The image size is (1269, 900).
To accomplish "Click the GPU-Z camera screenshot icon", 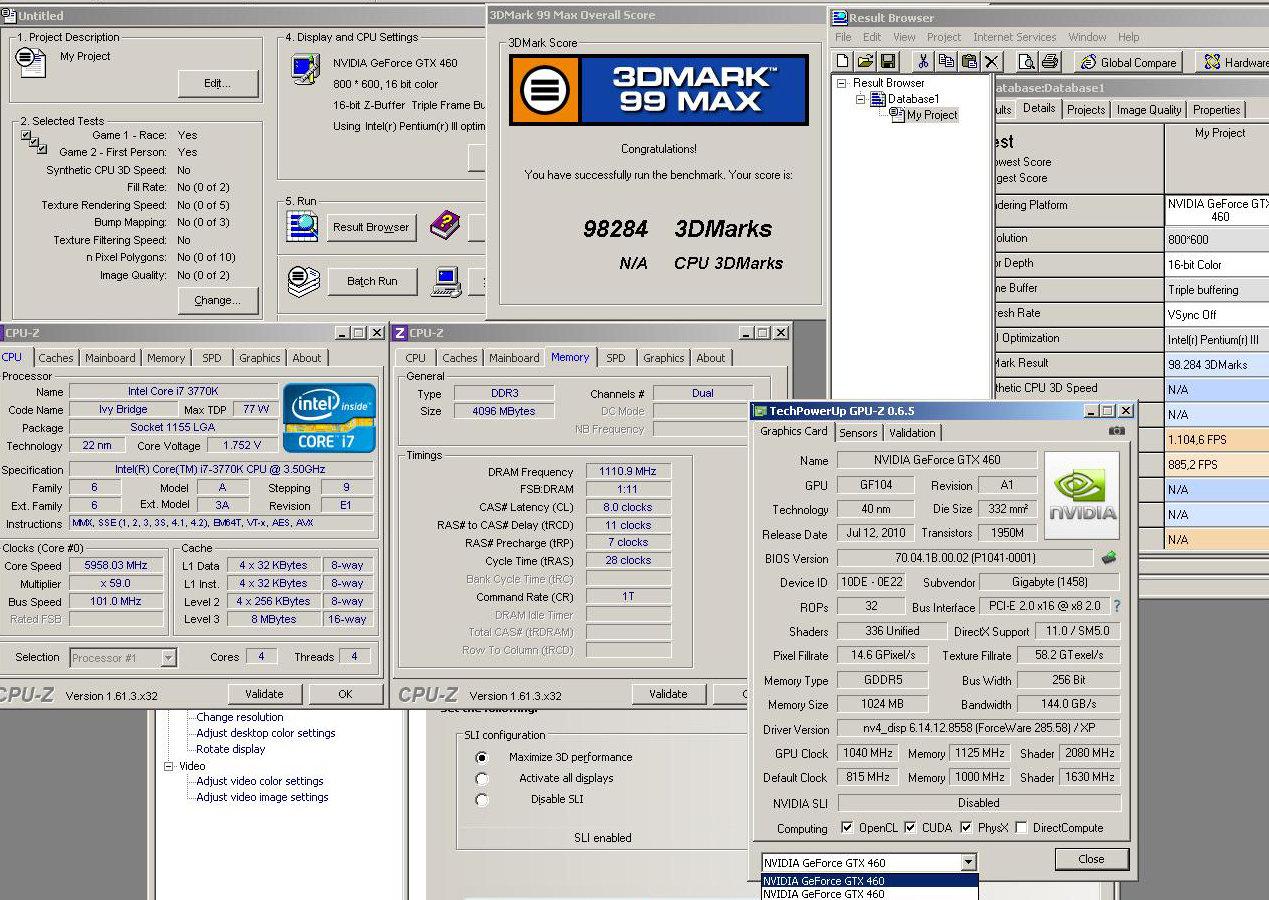I will point(1117,431).
